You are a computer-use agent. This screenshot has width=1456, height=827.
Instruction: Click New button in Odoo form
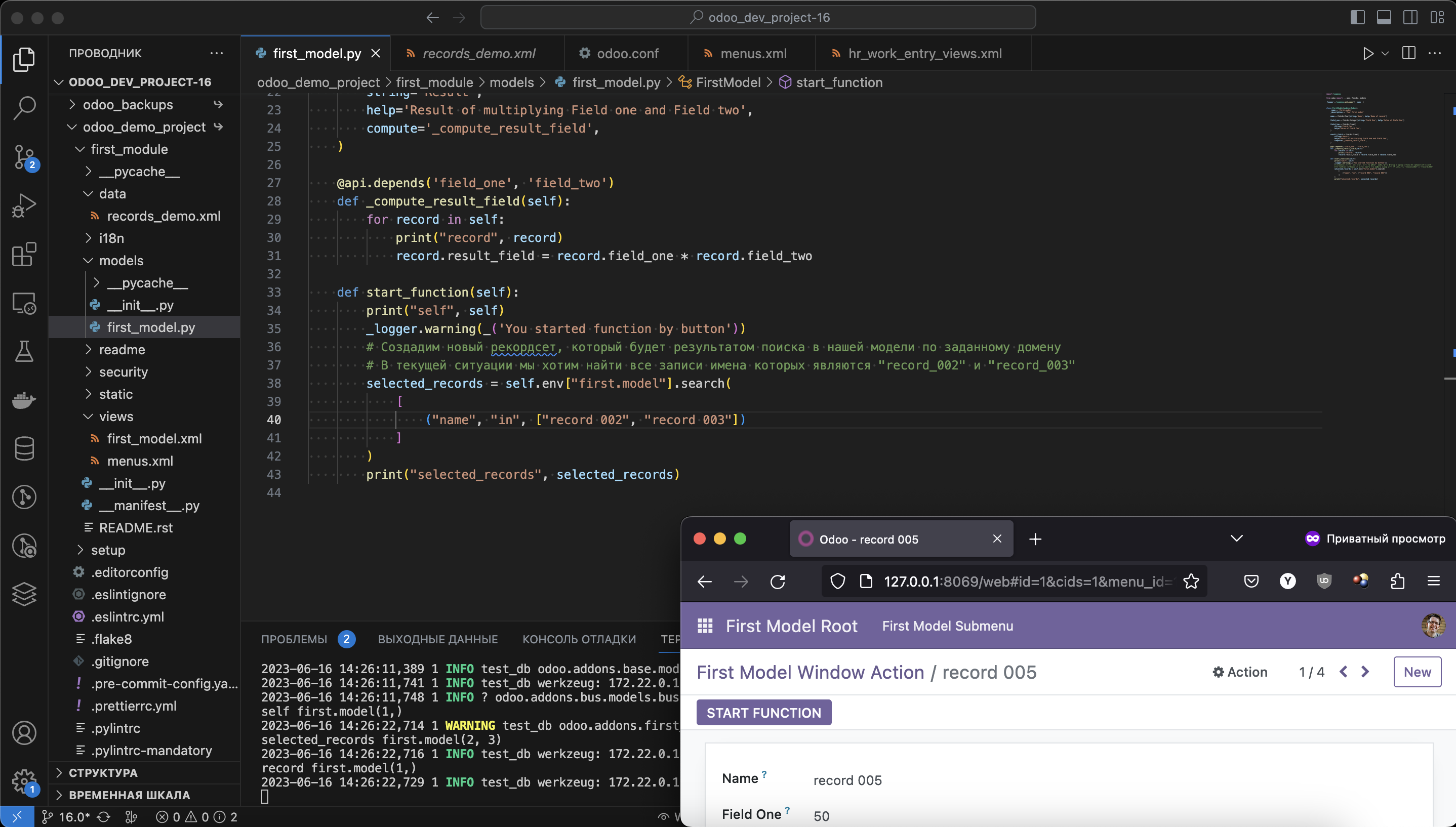click(x=1417, y=672)
